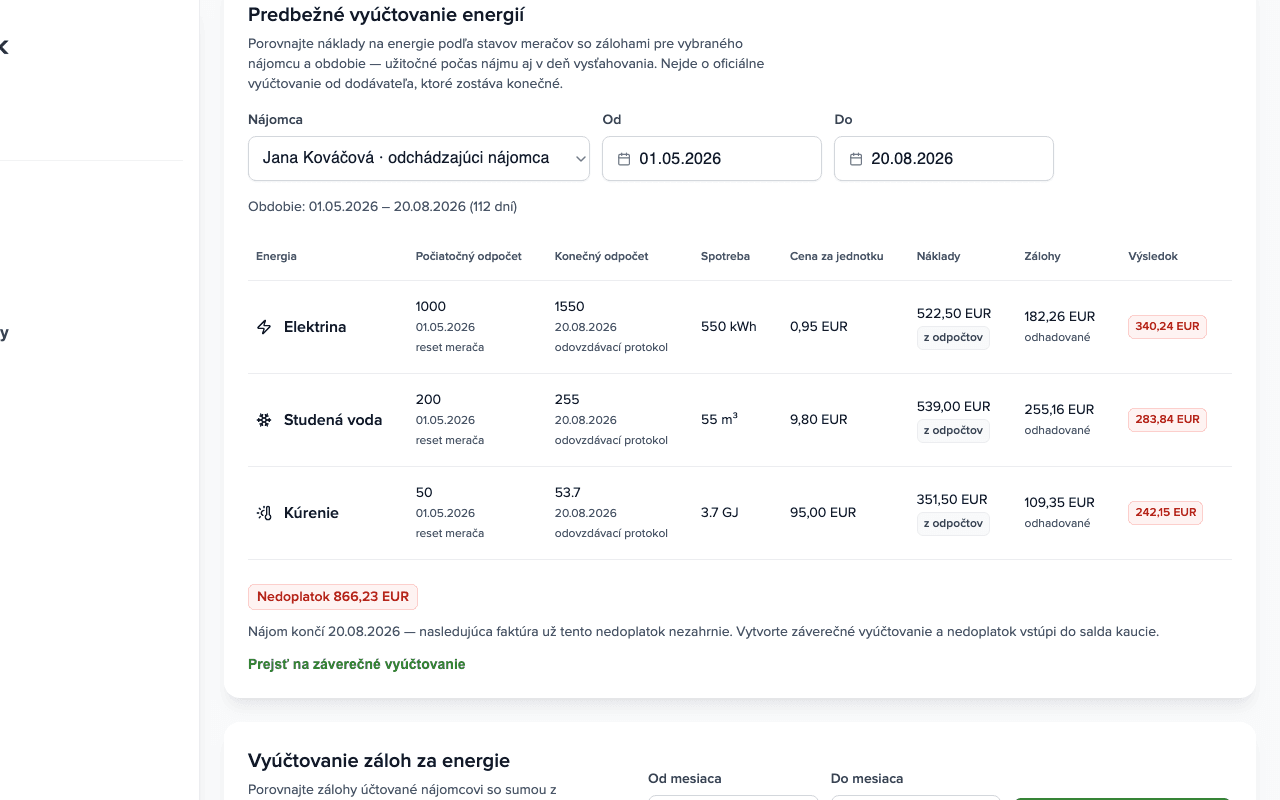Click the Výsledok column header
Screen dimensions: 1280x800
(x=1153, y=256)
